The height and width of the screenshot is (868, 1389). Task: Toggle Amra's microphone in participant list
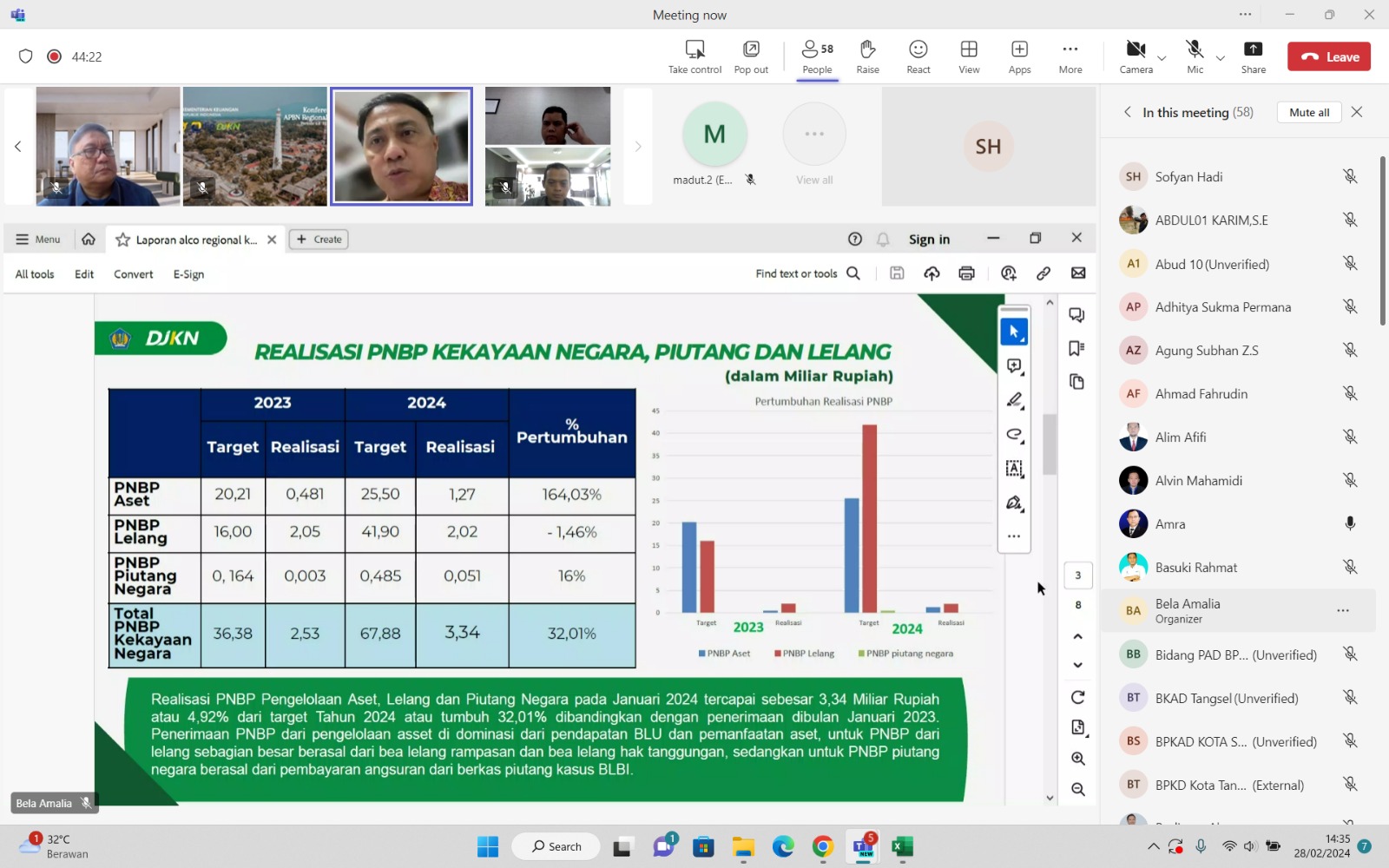1350,523
